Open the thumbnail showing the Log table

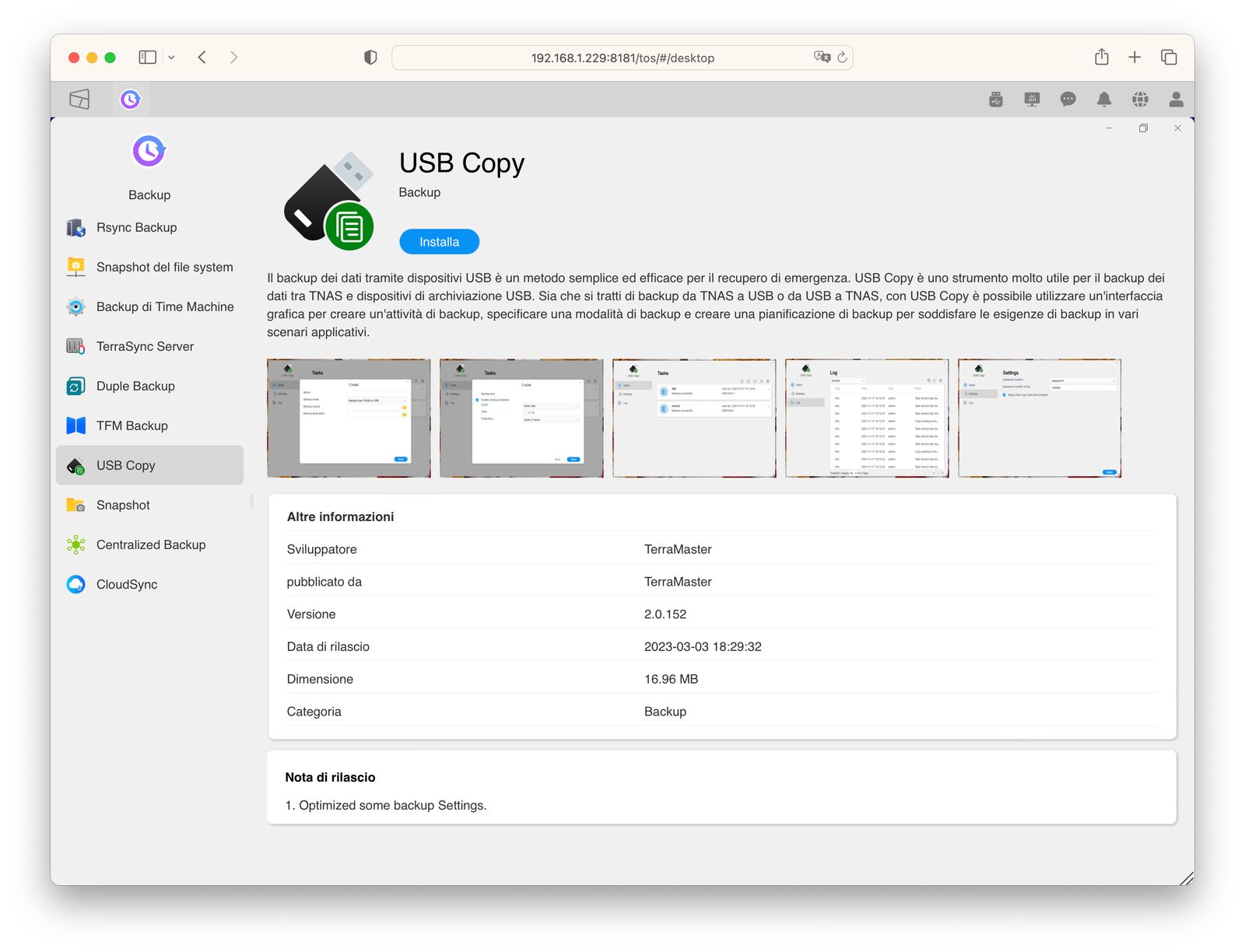coord(867,418)
